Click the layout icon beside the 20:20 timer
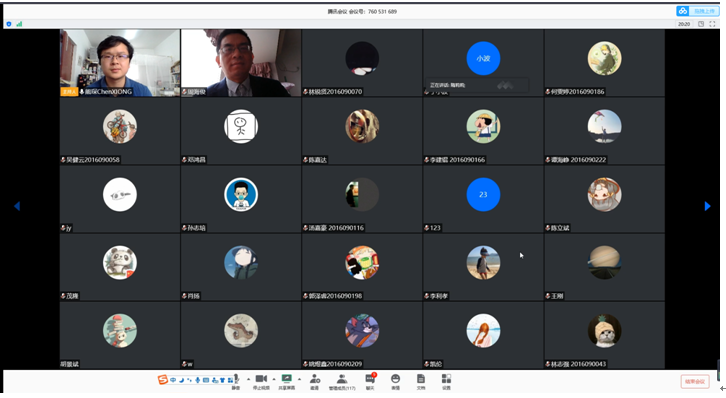 701,24
